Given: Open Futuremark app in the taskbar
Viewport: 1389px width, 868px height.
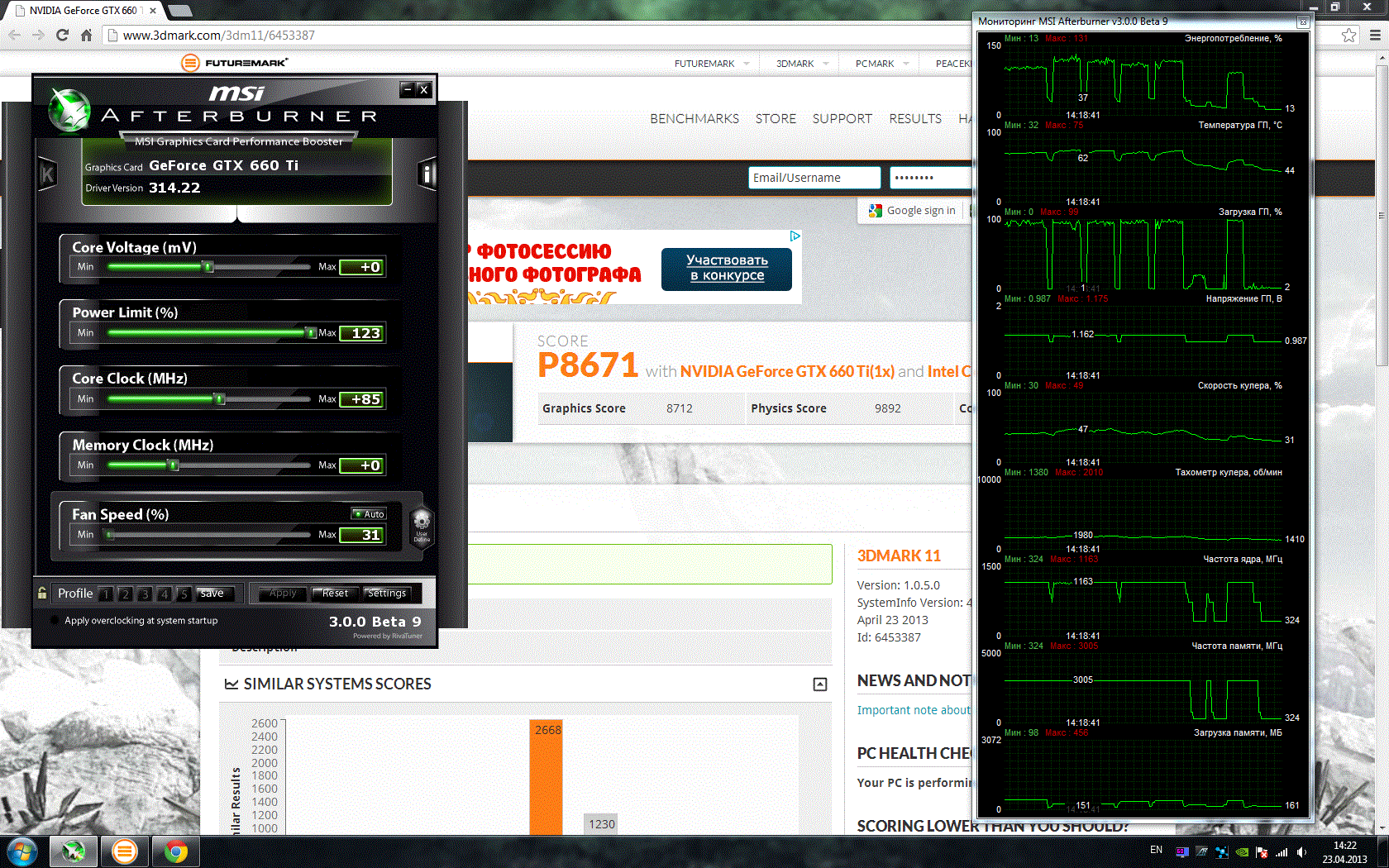Looking at the screenshot, I should coord(125,851).
